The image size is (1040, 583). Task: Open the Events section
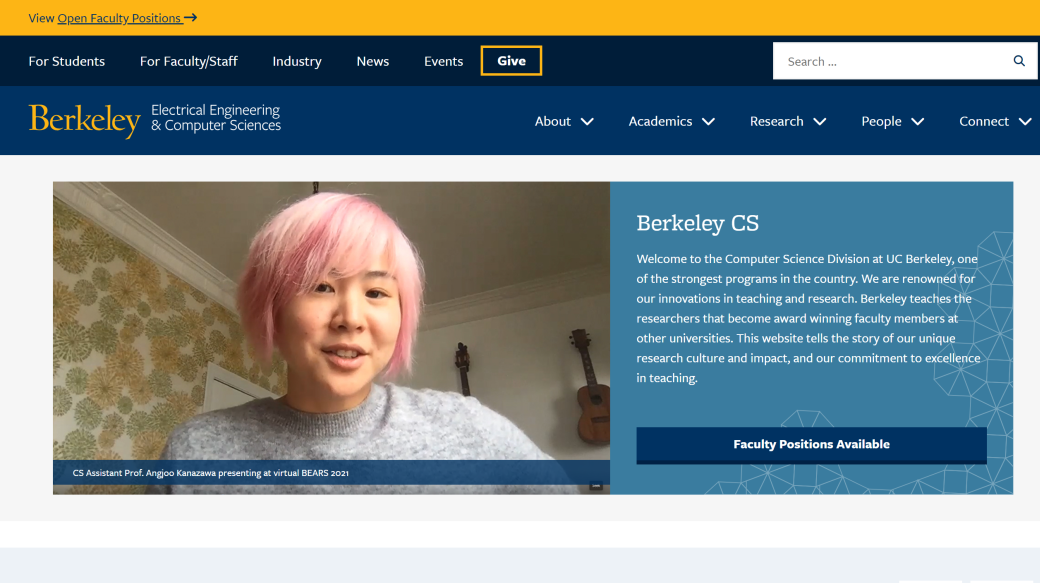(443, 61)
